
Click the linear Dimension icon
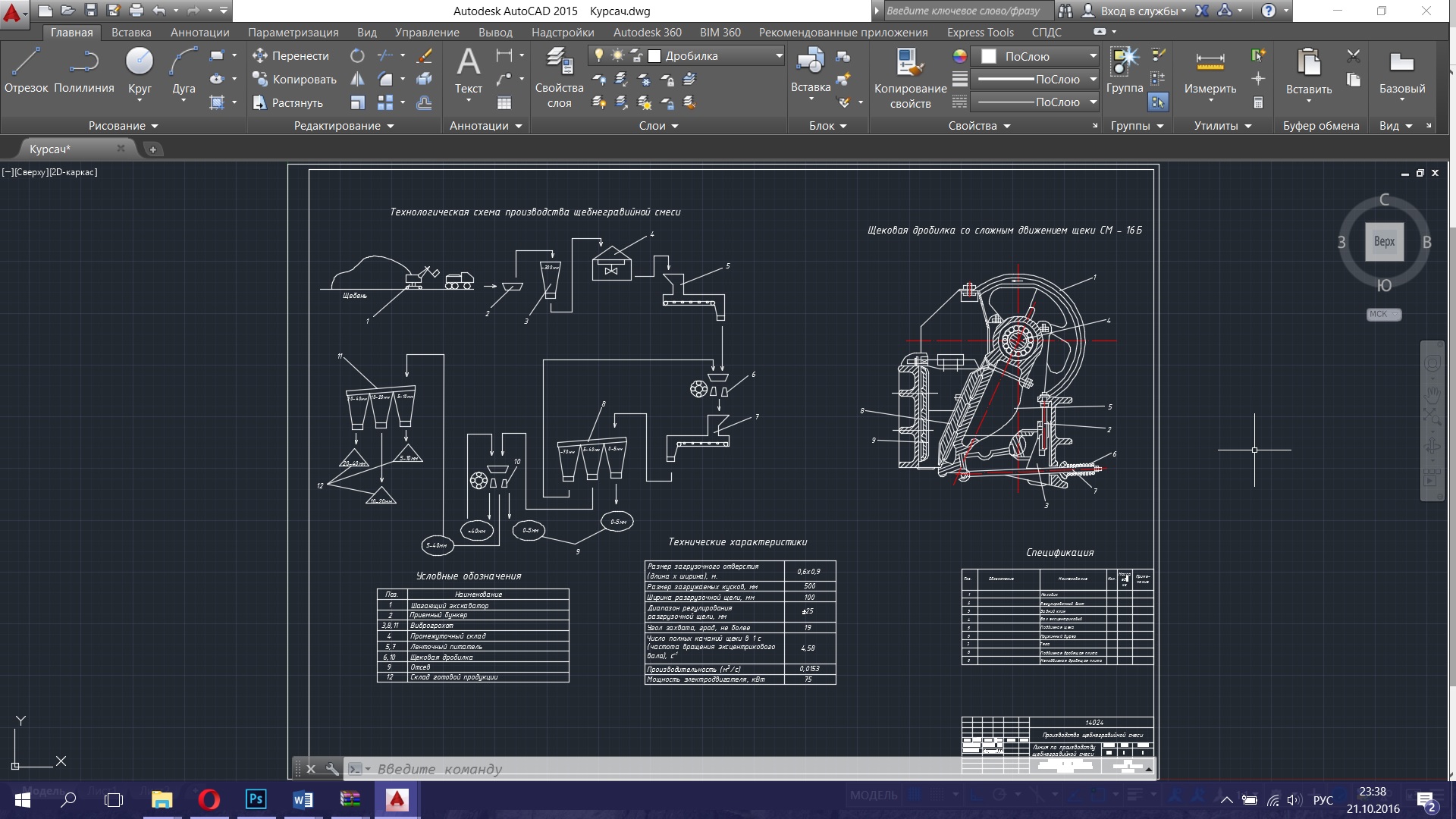(x=504, y=55)
